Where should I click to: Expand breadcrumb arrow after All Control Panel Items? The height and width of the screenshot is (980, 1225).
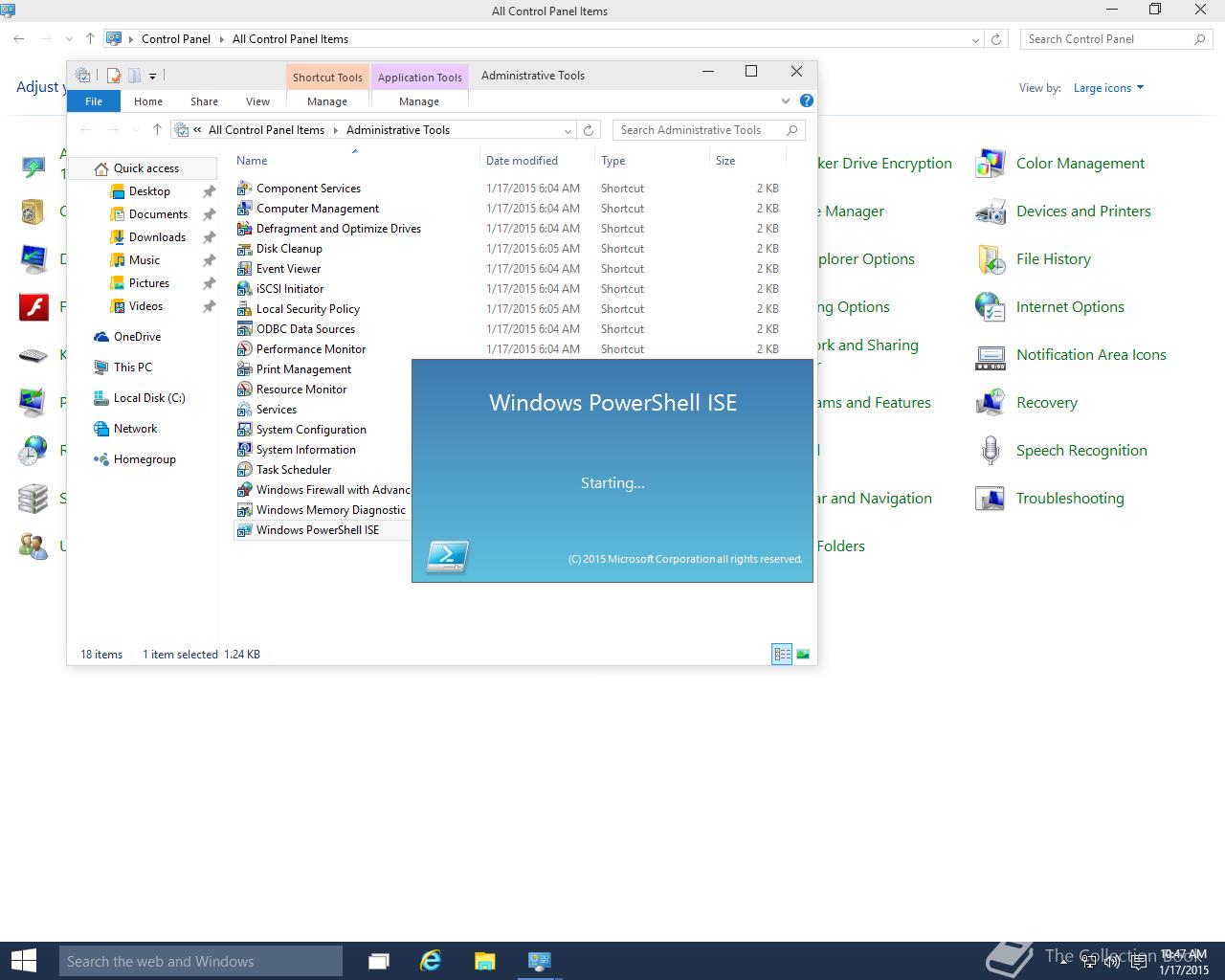335,130
